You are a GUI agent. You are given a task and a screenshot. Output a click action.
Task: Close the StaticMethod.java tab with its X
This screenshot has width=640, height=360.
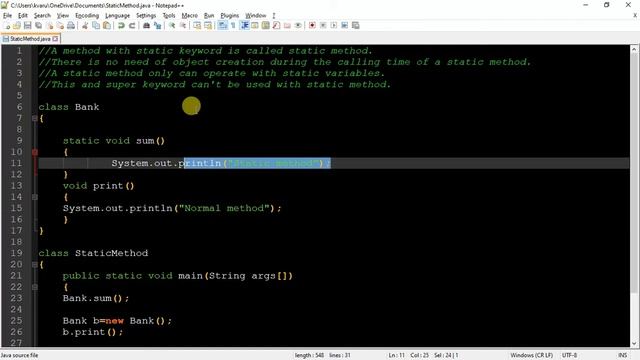coord(56,39)
